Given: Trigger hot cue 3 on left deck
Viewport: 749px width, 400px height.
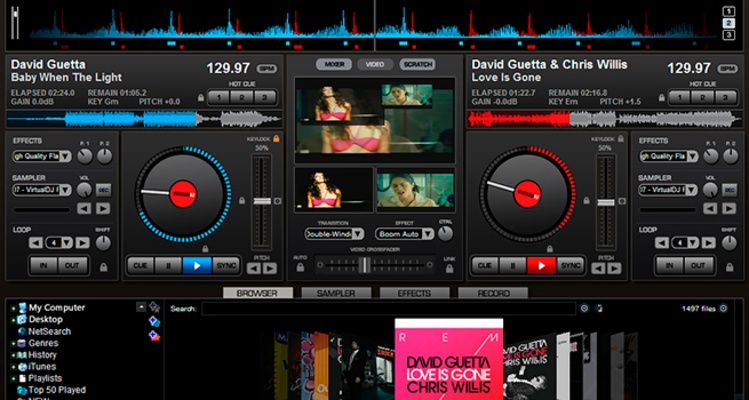Looking at the screenshot, I should [265, 97].
